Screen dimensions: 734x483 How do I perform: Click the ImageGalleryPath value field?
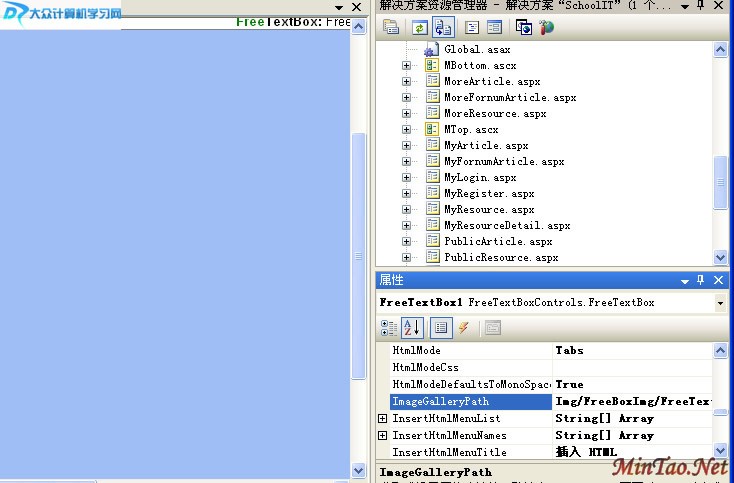(x=632, y=402)
